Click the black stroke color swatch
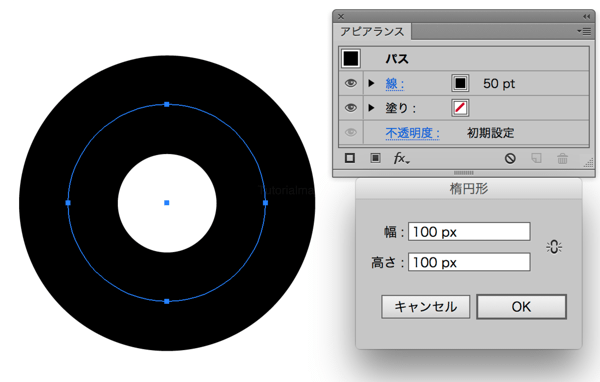The height and width of the screenshot is (382, 600). 460,83
